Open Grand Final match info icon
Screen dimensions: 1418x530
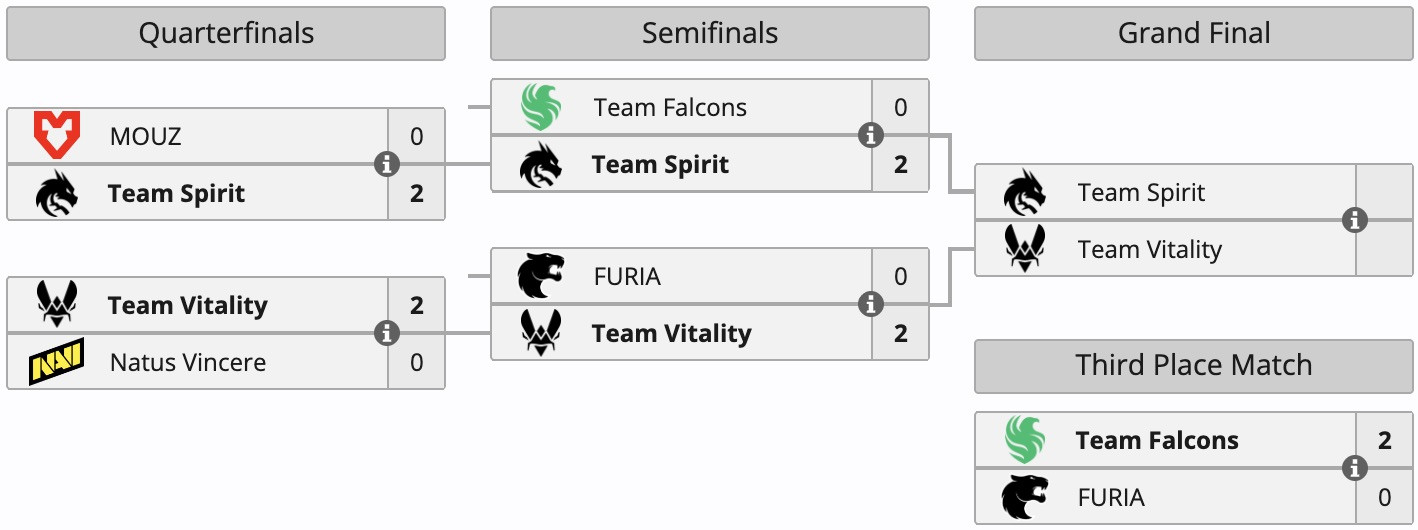tap(1355, 220)
